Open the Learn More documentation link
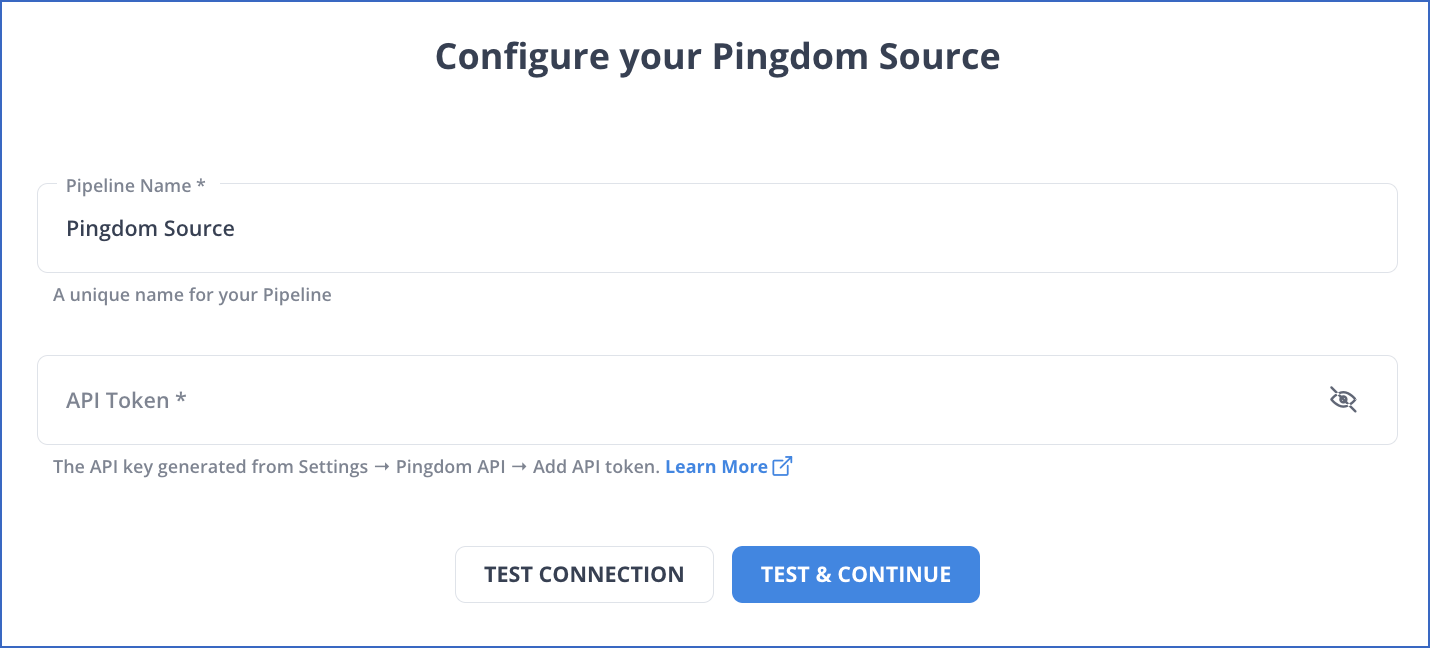 coord(716,466)
